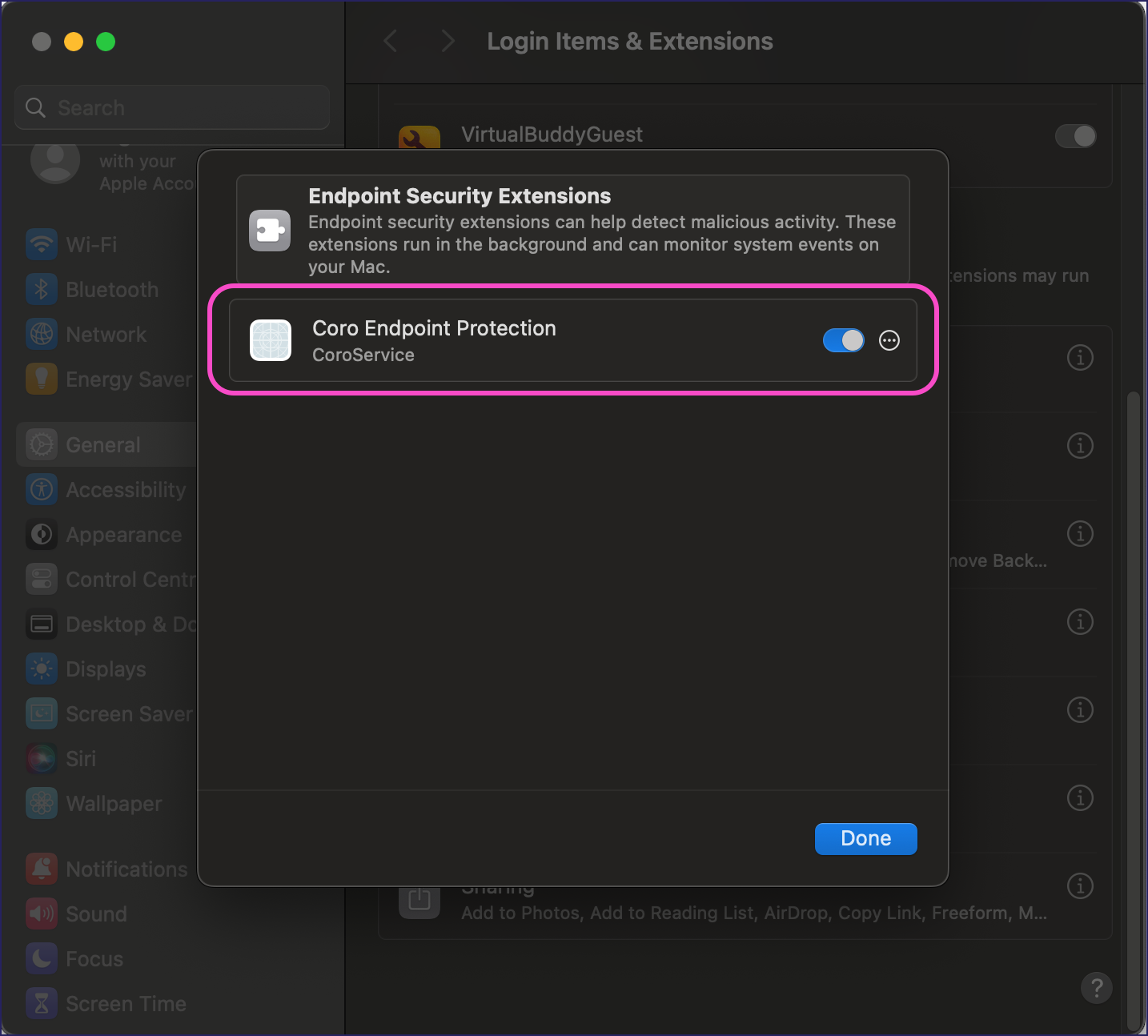The width and height of the screenshot is (1148, 1036).
Task: Open more options for Coro Endpoint Protection
Action: (x=889, y=340)
